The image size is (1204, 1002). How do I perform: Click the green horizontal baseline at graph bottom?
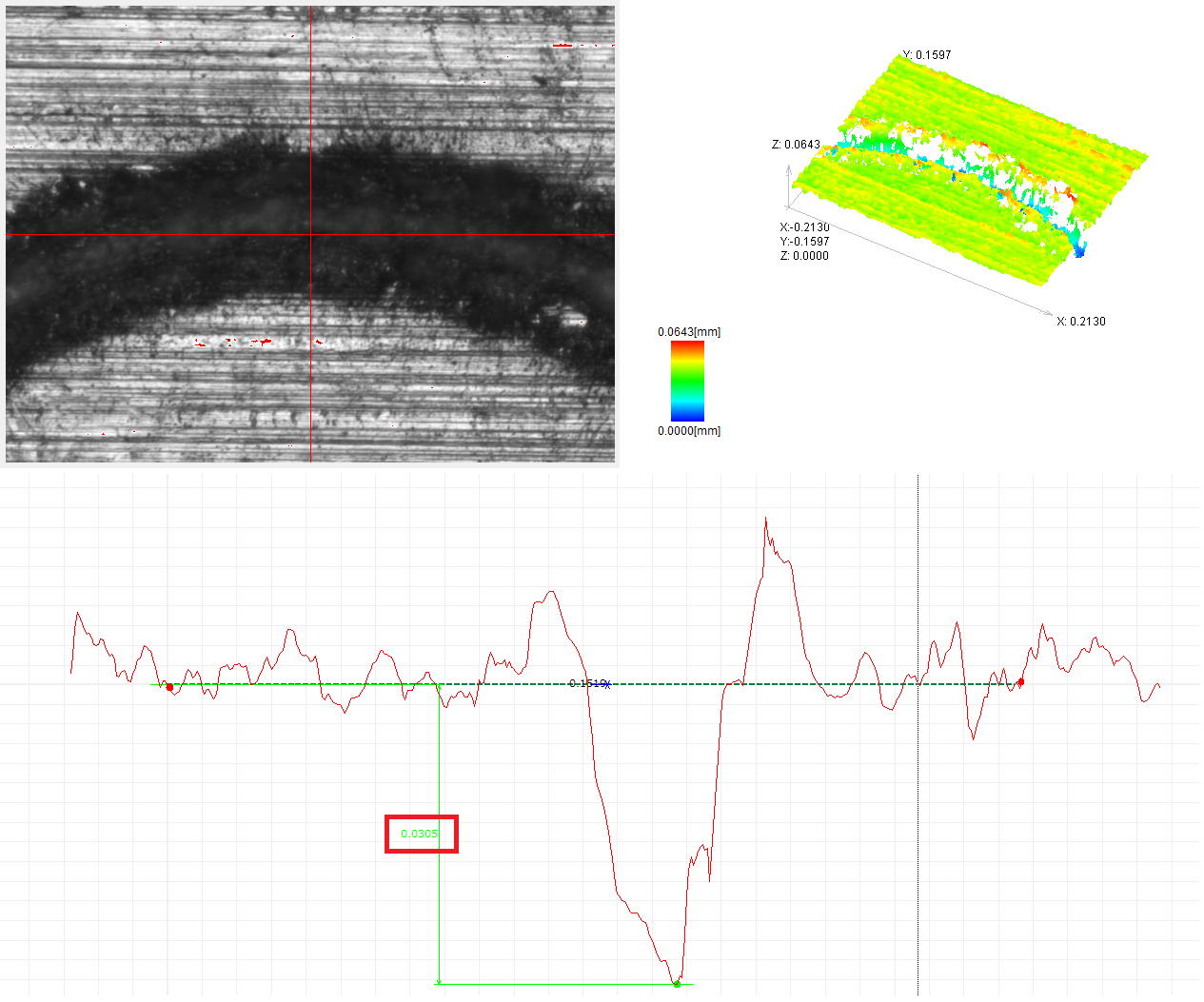(x=564, y=984)
